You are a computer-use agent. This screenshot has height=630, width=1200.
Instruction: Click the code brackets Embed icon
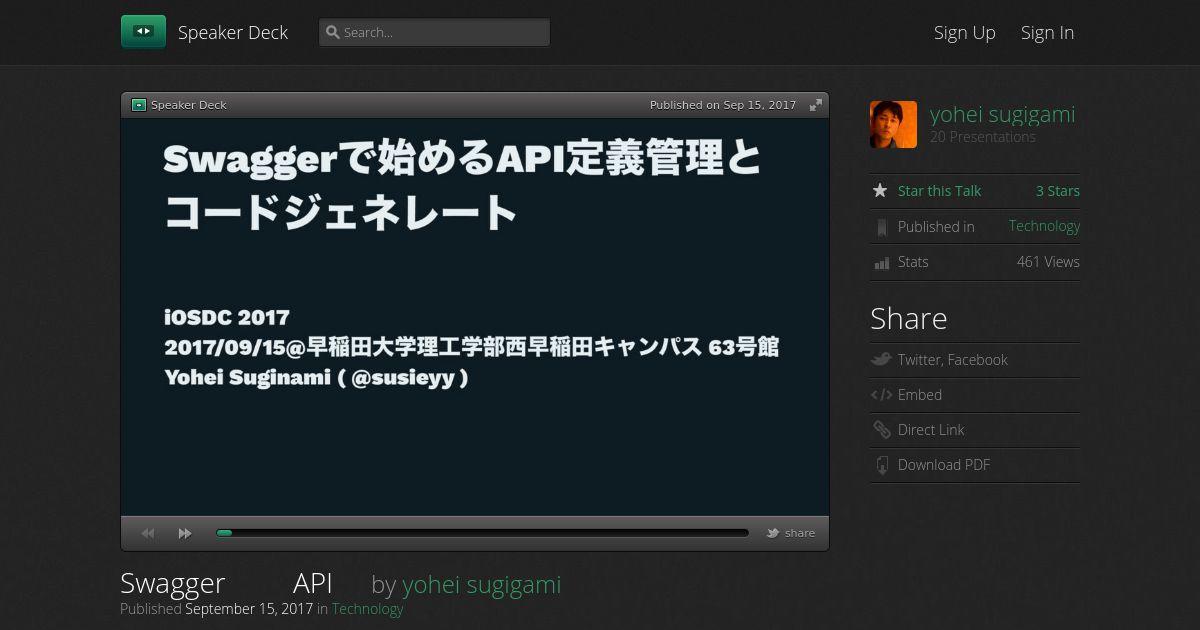[881, 395]
